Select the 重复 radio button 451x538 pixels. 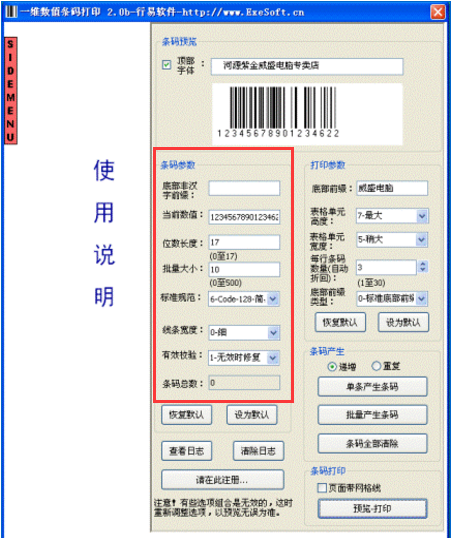(376, 366)
